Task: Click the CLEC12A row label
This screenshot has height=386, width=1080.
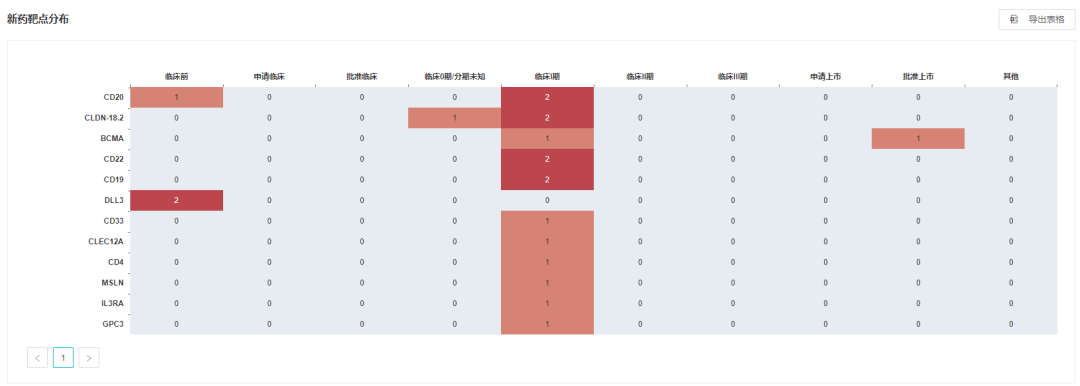Action: tap(106, 241)
